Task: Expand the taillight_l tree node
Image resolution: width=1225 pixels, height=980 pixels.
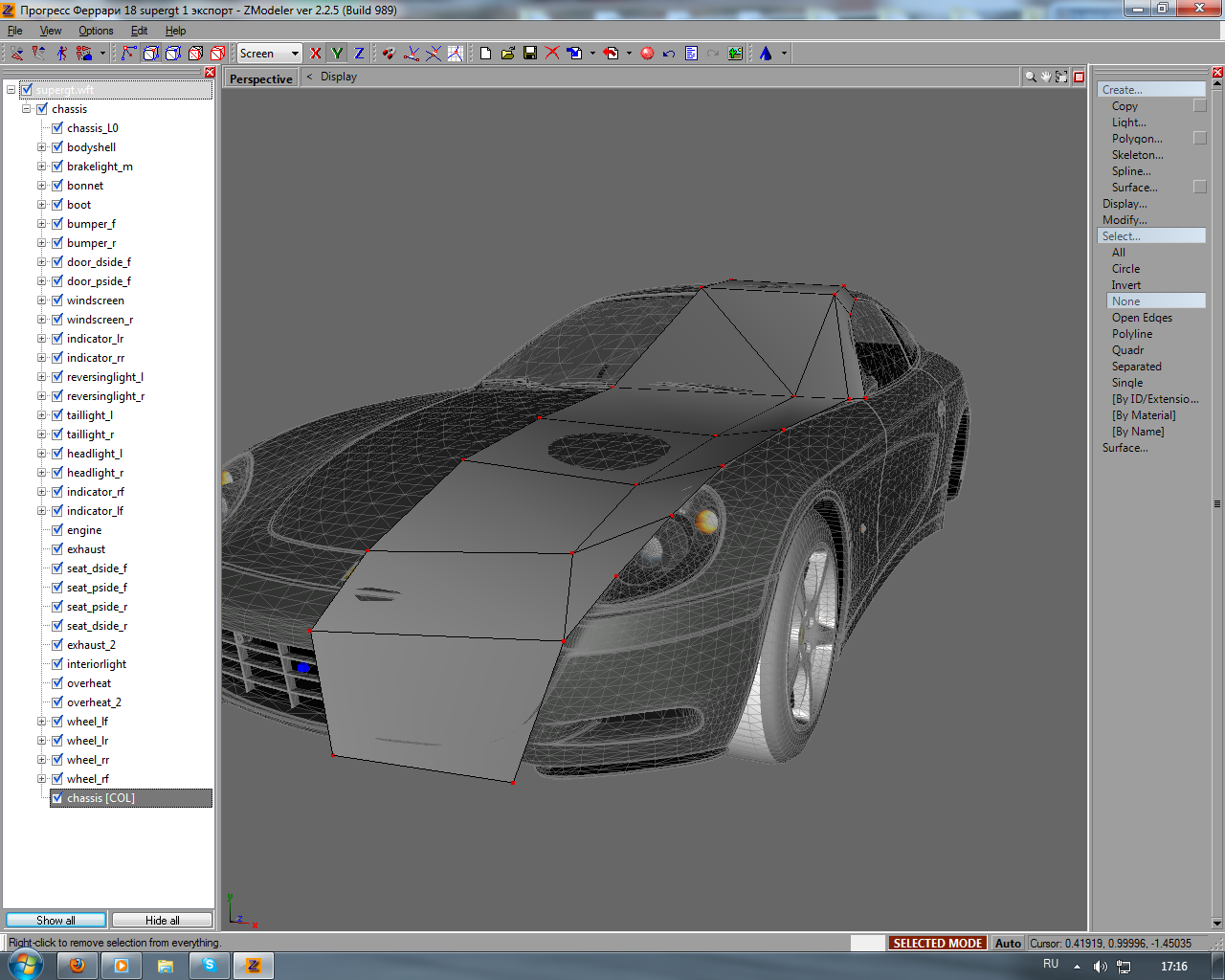Action: pos(42,415)
